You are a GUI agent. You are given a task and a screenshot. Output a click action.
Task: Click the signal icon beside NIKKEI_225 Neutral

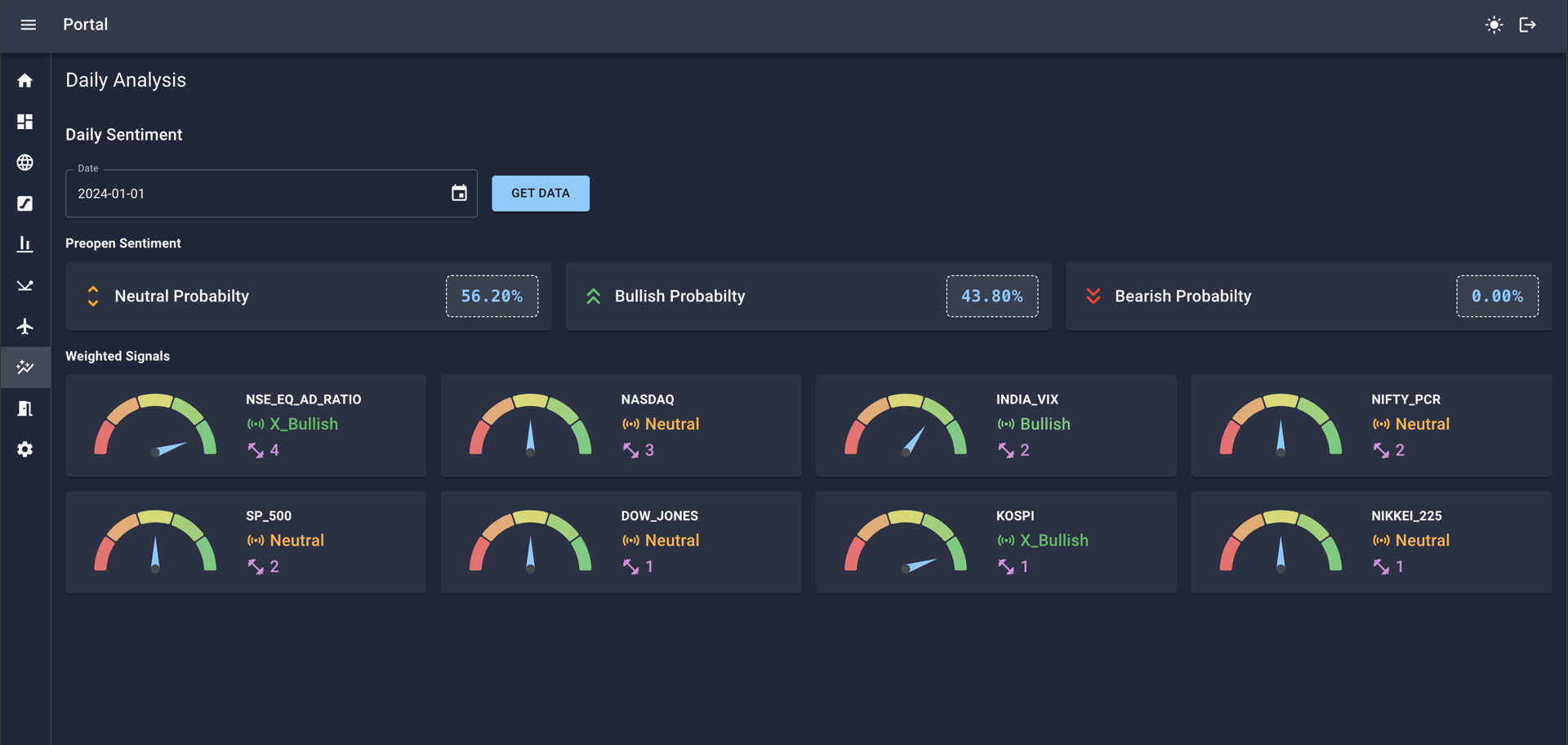(1381, 541)
